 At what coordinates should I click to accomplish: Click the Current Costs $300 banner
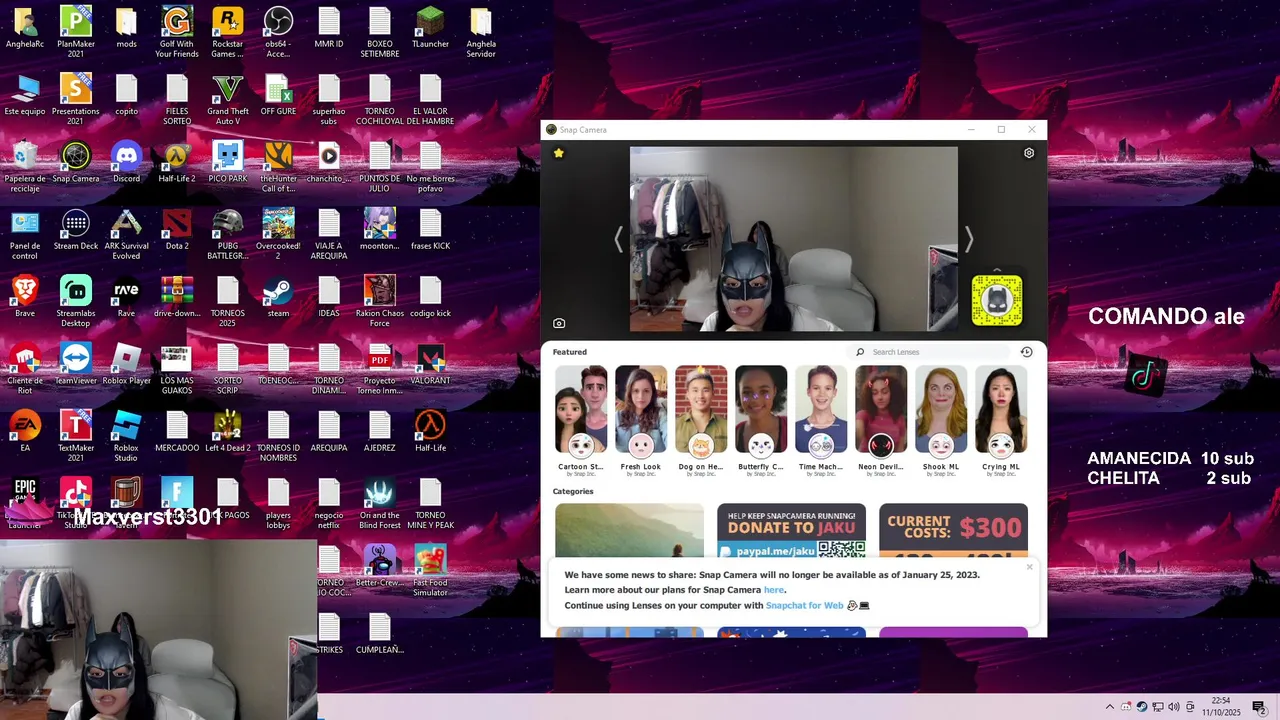953,531
